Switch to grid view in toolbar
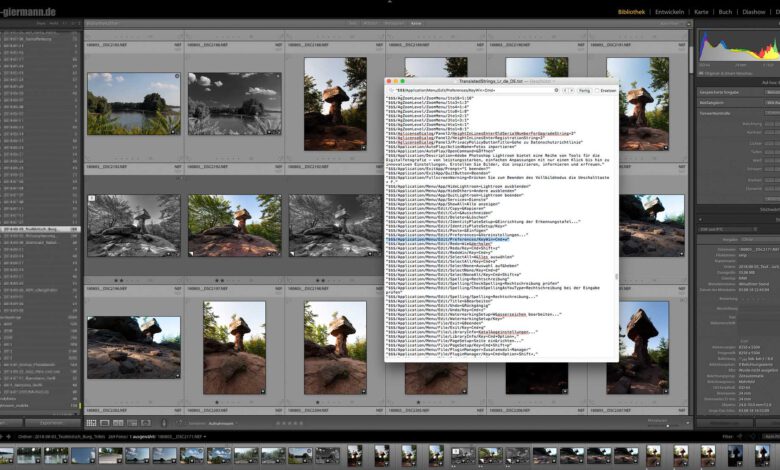This screenshot has height=470, width=780. pyautogui.click(x=90, y=422)
